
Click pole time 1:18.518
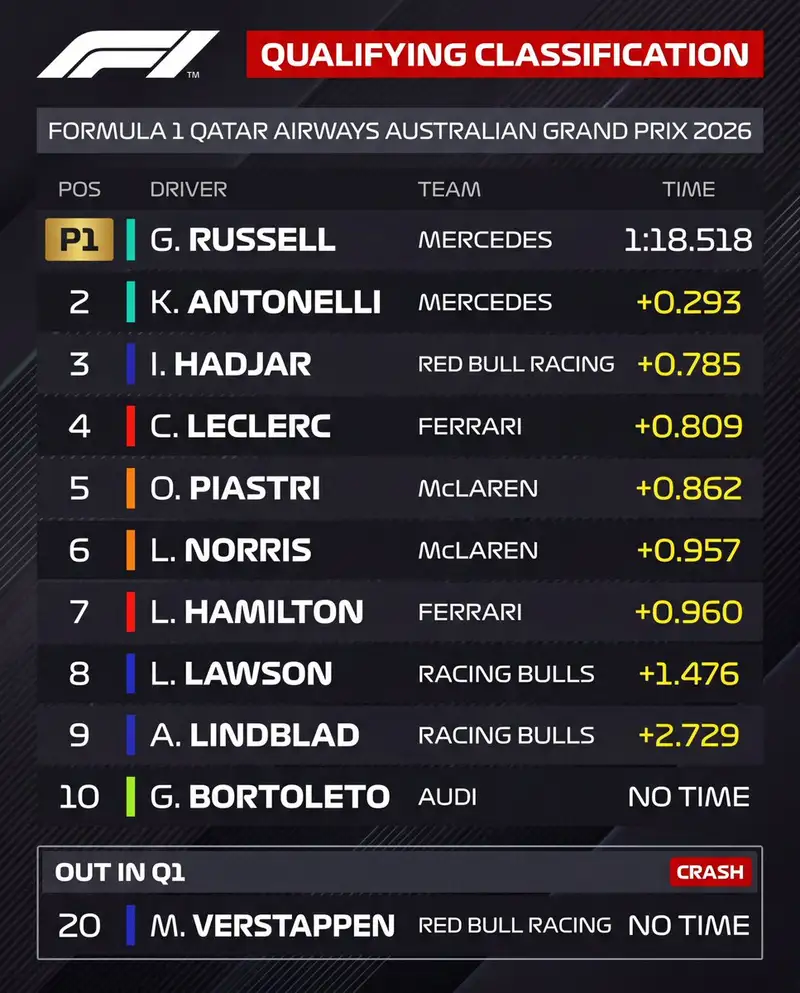click(x=688, y=240)
